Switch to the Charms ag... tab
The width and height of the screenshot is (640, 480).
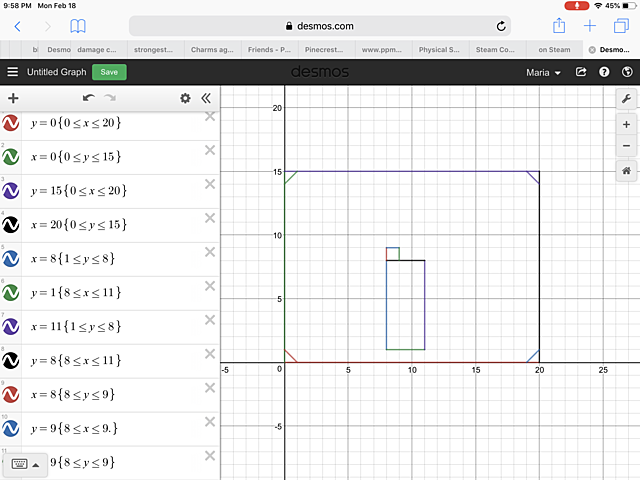click(x=213, y=49)
